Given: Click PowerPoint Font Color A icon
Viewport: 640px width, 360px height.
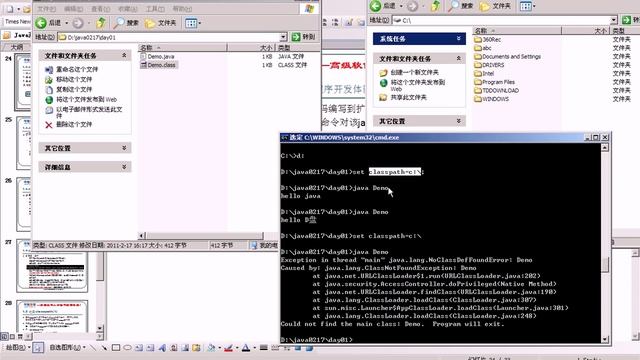Looking at the screenshot, I should pos(246,348).
